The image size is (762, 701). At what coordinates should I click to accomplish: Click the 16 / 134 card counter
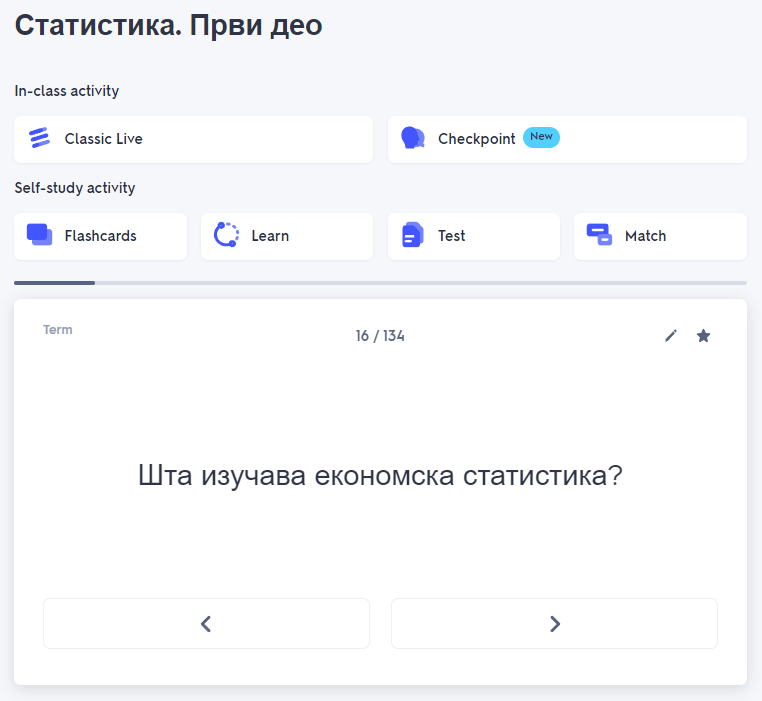[380, 336]
